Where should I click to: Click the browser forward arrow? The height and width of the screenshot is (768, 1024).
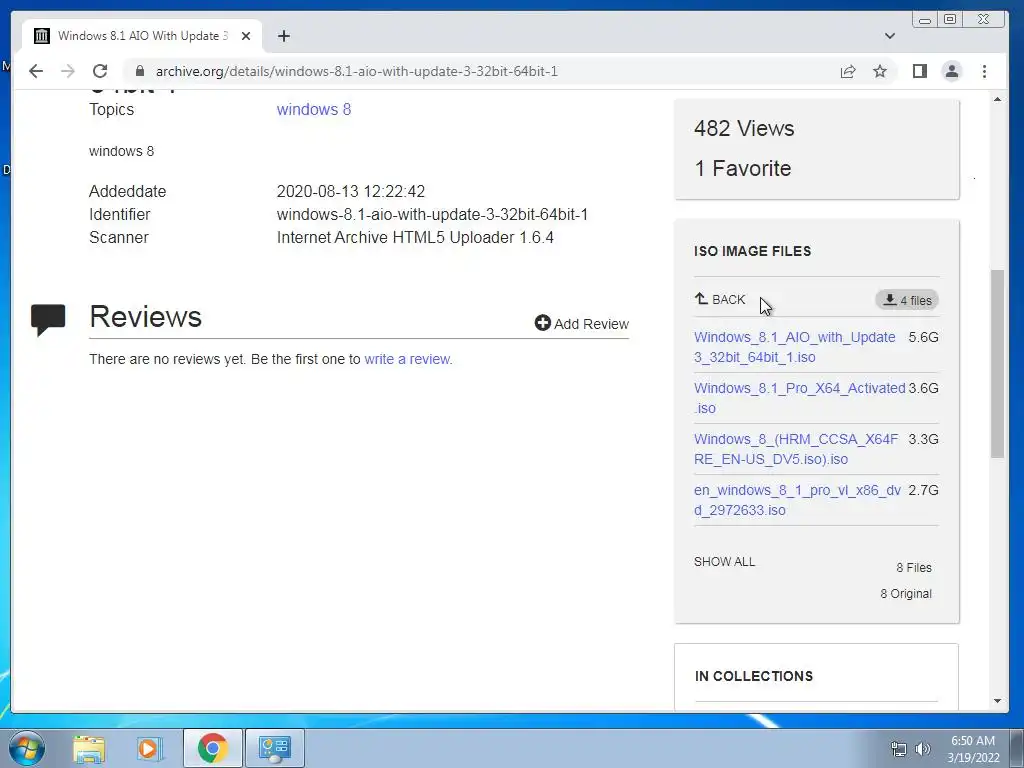68,71
